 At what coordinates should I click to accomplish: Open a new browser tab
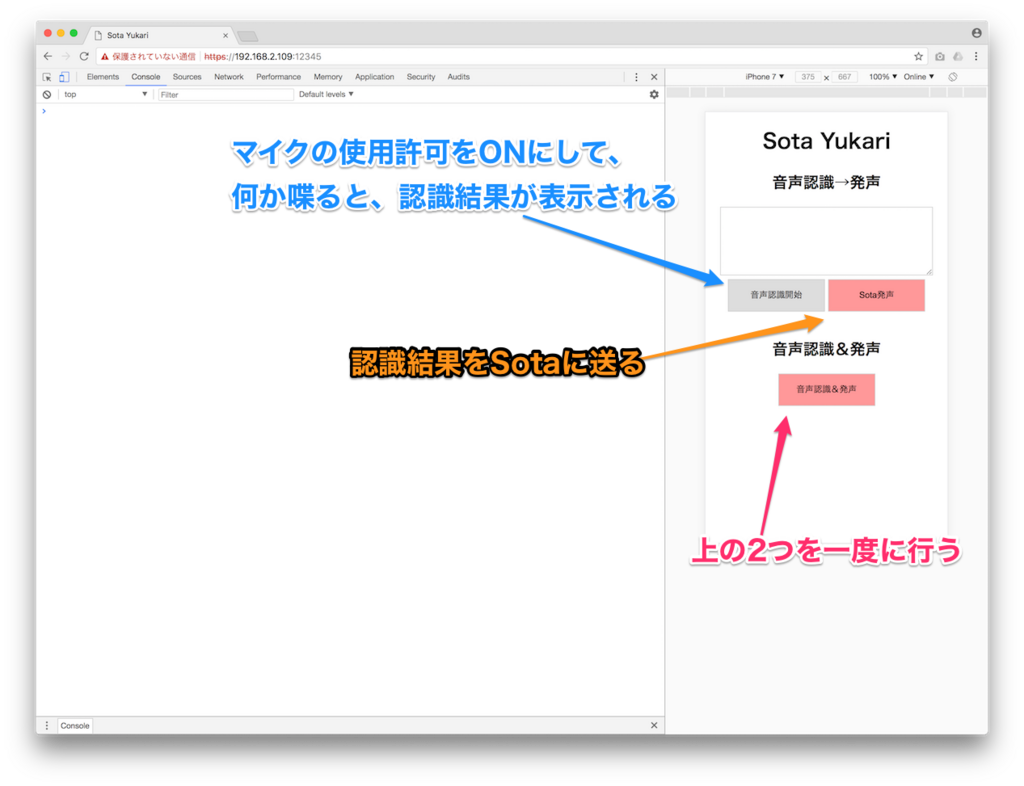click(x=248, y=36)
